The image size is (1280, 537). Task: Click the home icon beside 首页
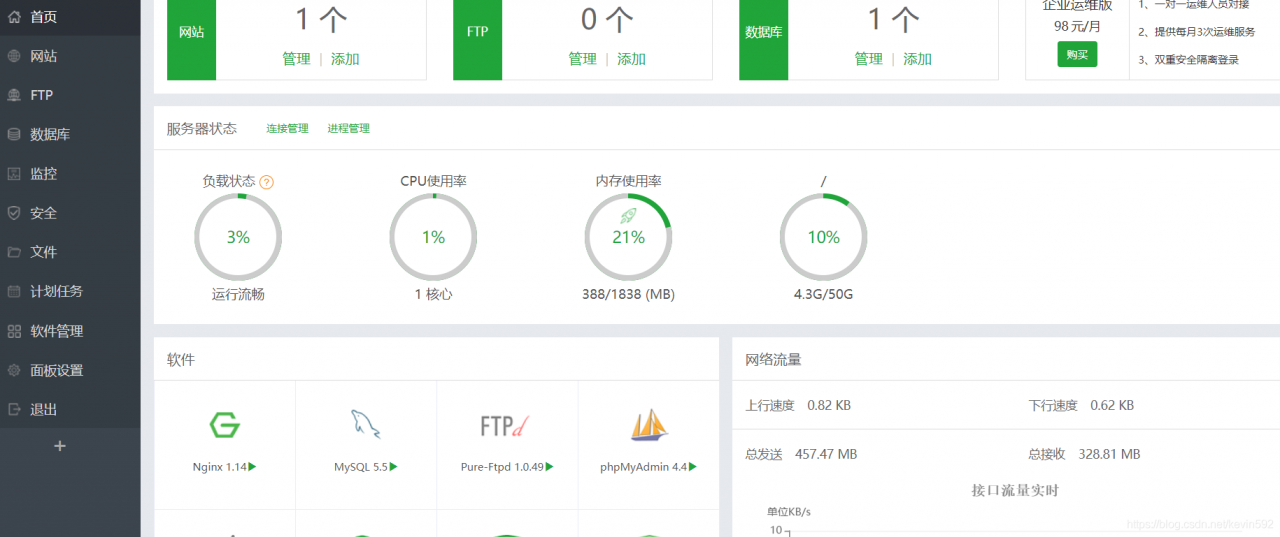[x=14, y=17]
